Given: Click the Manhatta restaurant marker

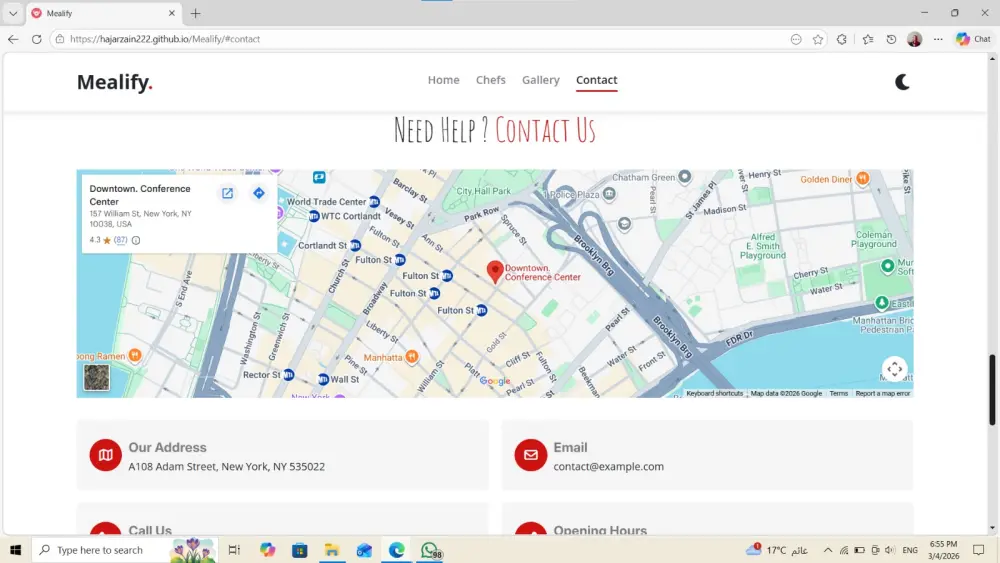Looking at the screenshot, I should [412, 357].
